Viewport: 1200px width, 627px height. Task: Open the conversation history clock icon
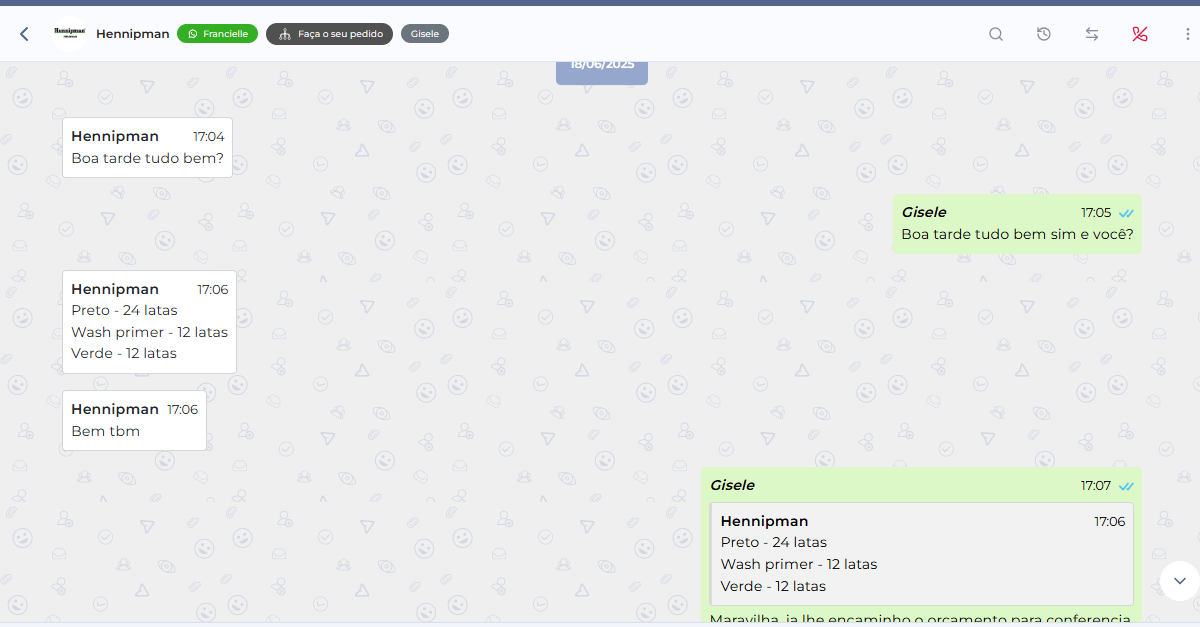[1044, 34]
